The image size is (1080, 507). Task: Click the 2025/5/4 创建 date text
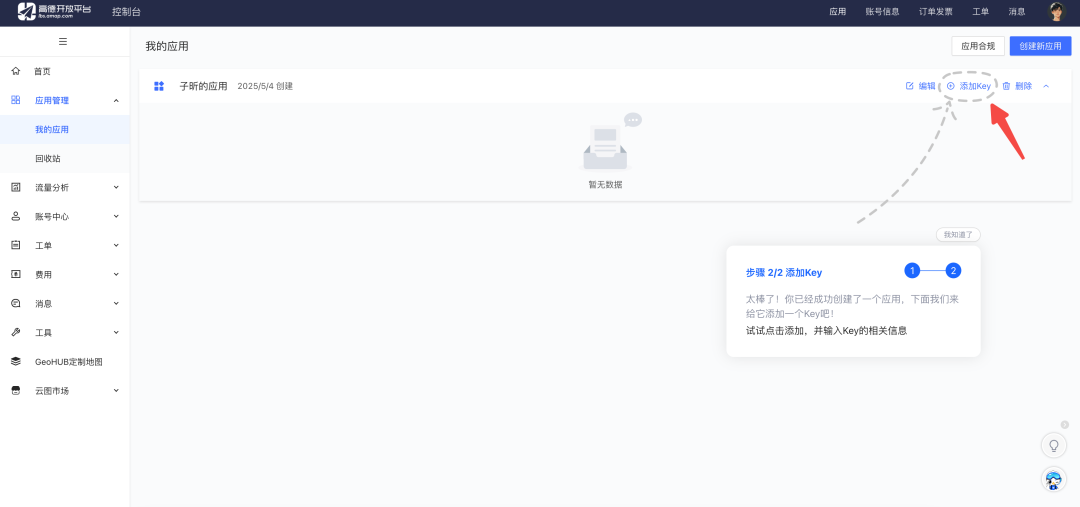[265, 86]
